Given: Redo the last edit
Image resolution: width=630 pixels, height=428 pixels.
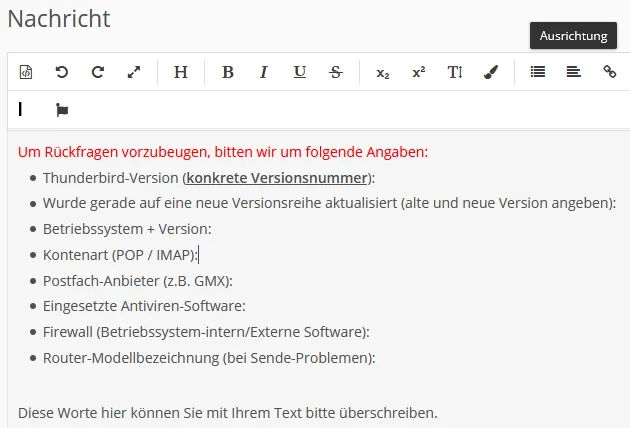Looking at the screenshot, I should tap(98, 72).
